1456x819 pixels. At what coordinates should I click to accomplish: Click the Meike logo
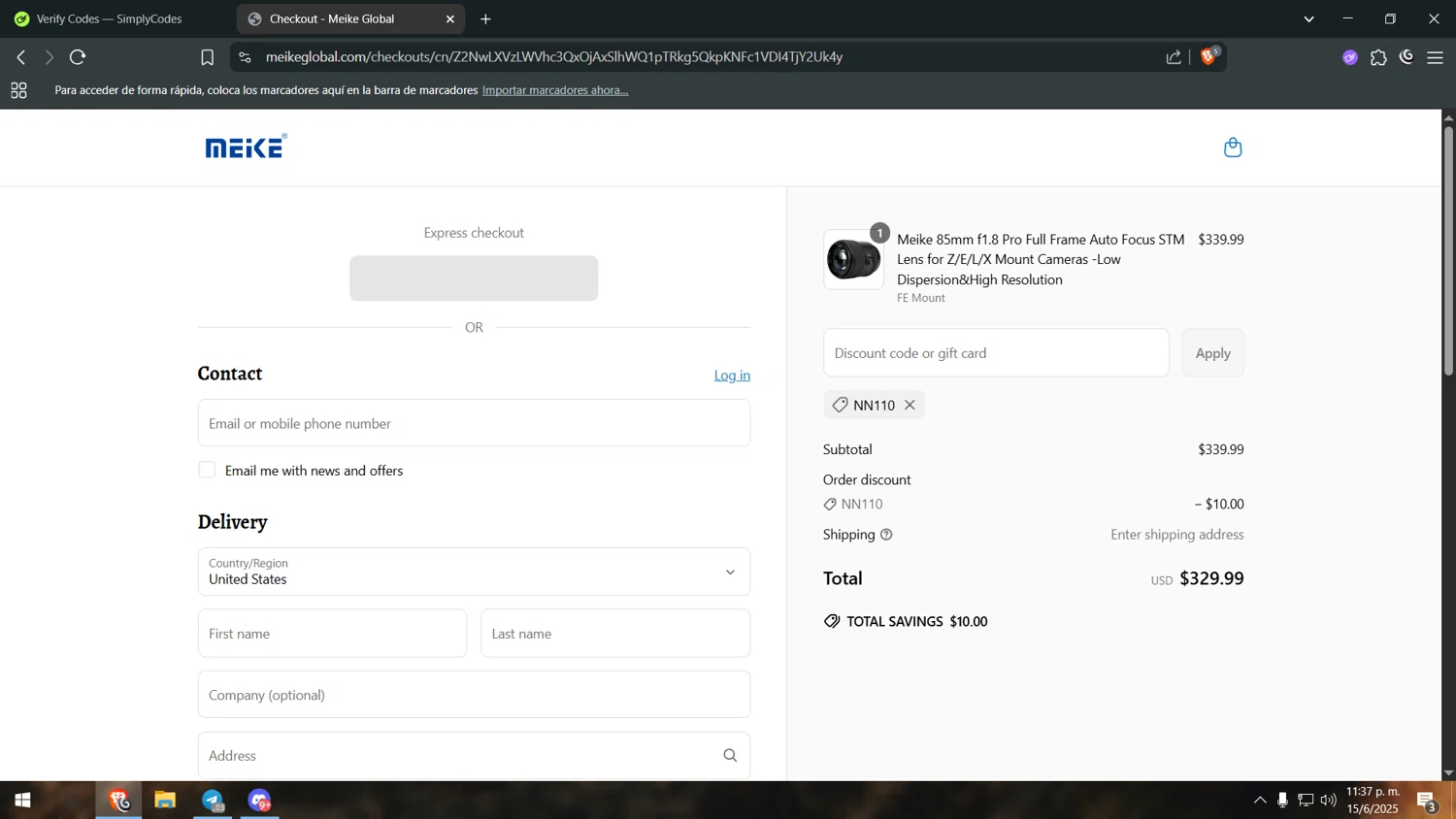pos(246,147)
